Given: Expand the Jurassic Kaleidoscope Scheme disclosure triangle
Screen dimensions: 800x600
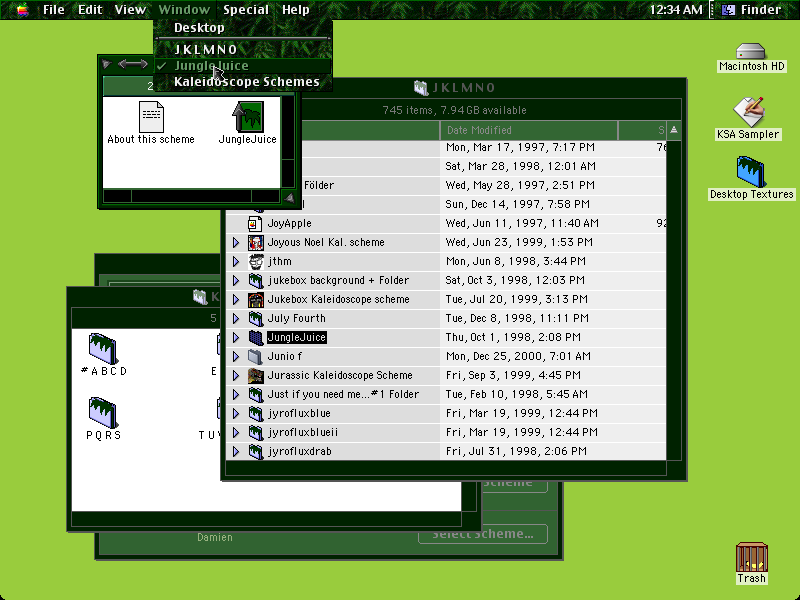Looking at the screenshot, I should point(236,376).
